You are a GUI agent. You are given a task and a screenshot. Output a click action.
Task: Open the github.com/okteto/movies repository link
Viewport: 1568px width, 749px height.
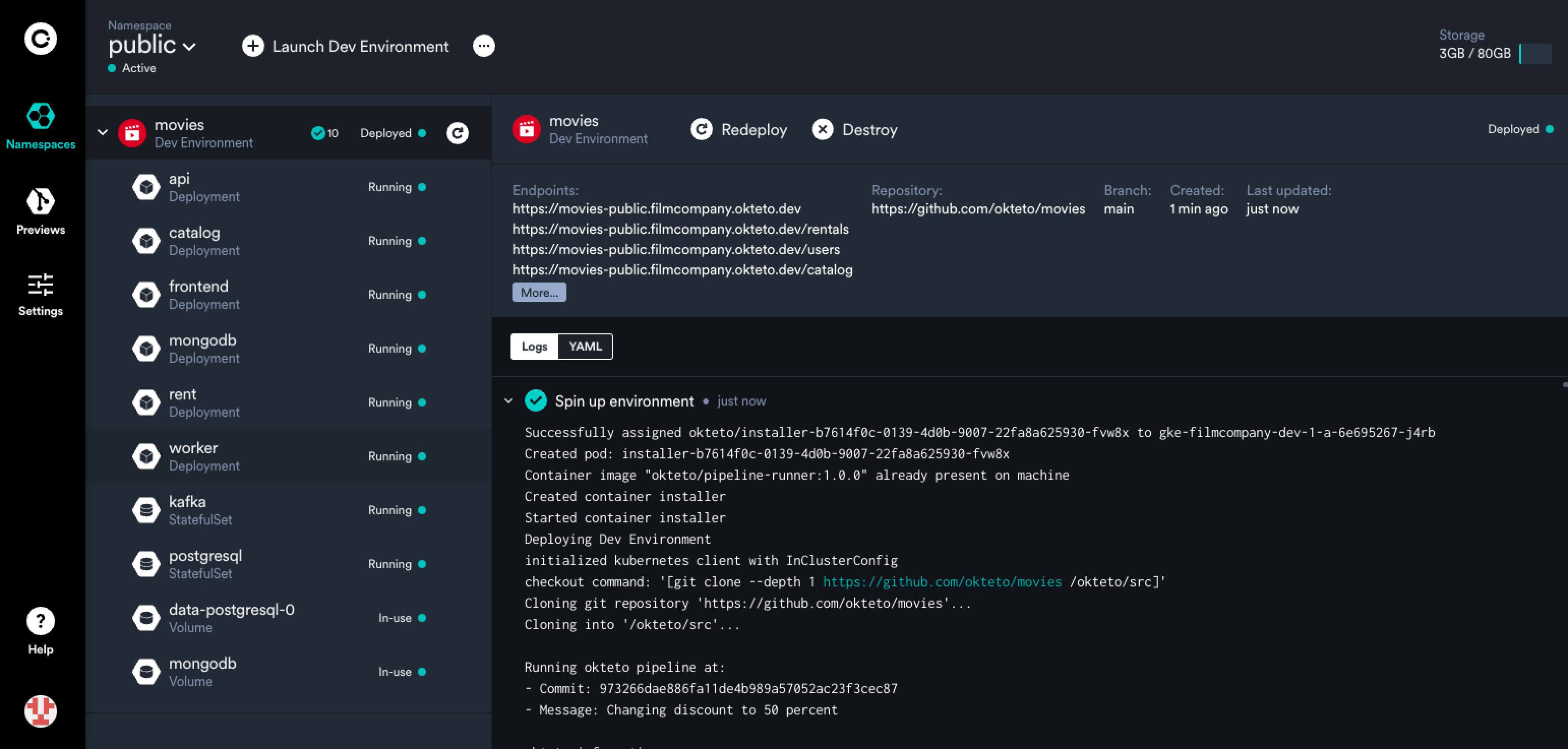(x=978, y=209)
